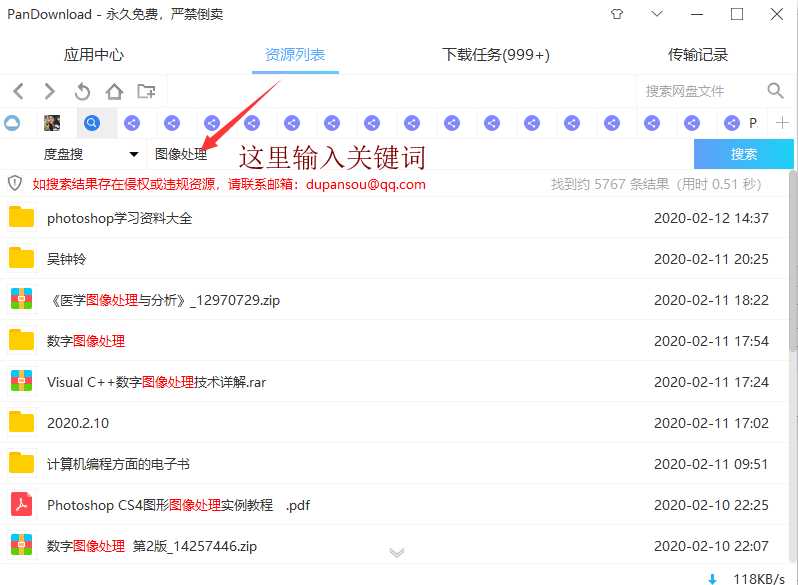Click folder icon of 吴钟铃
This screenshot has height=585, width=798.
[x=21, y=258]
